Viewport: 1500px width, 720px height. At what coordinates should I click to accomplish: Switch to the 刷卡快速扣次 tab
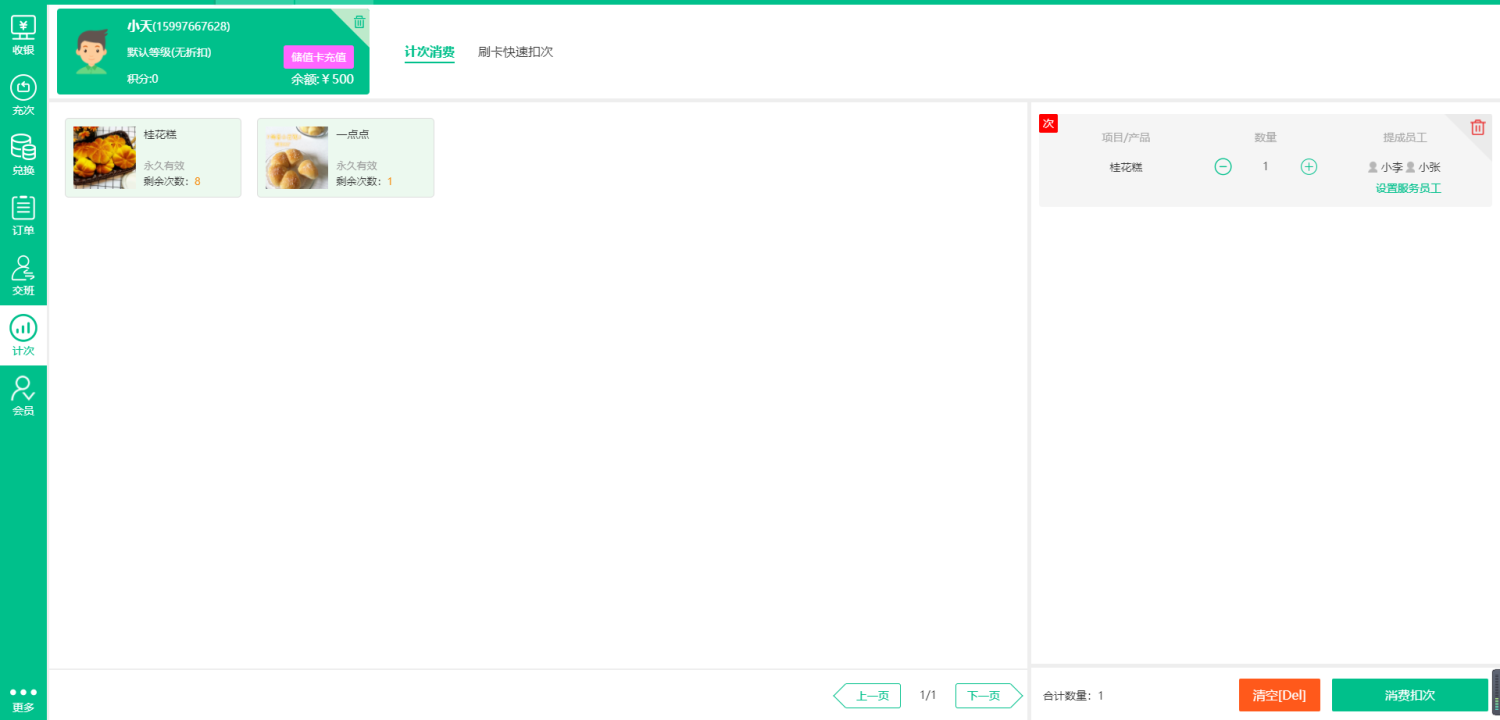(515, 51)
